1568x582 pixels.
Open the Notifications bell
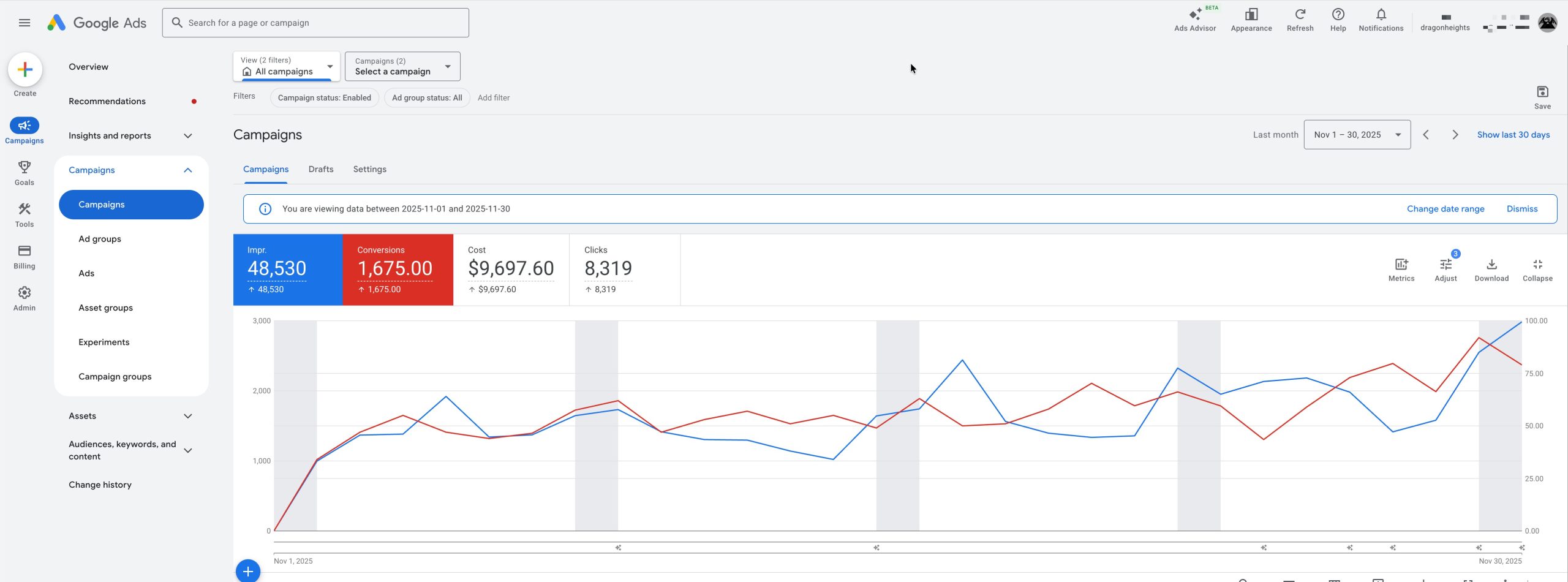pos(1381,20)
